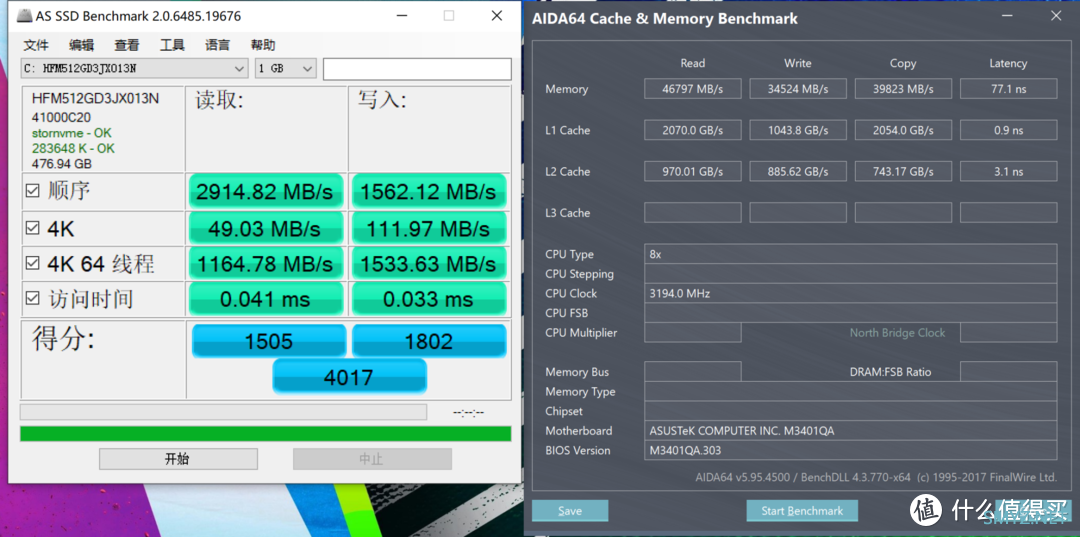Viewport: 1080px width, 537px height.
Task: Open the 语言 menu
Action: tap(218, 45)
